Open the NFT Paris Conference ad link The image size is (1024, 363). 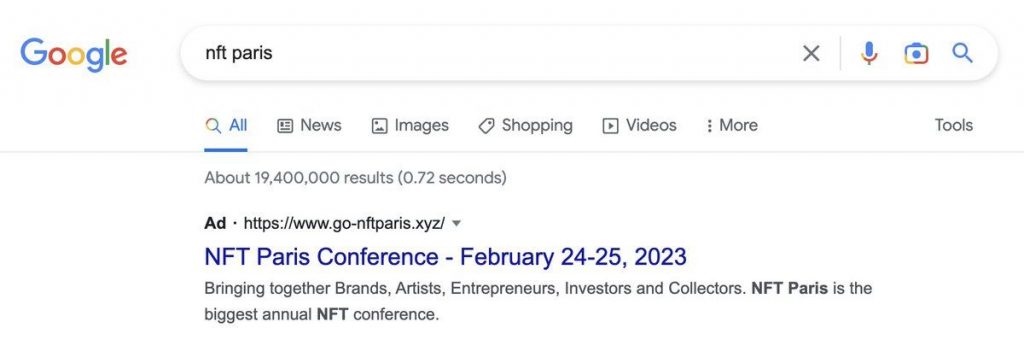click(445, 257)
